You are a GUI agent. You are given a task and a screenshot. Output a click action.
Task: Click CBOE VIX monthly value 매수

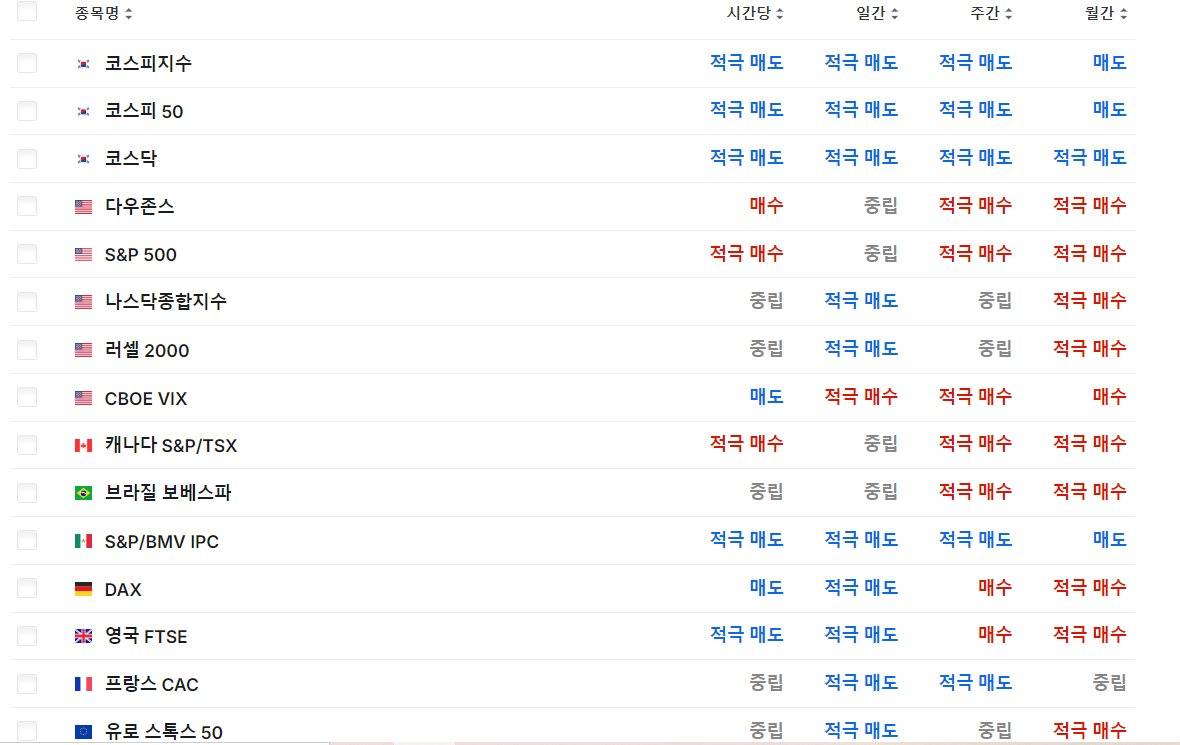(x=1110, y=397)
